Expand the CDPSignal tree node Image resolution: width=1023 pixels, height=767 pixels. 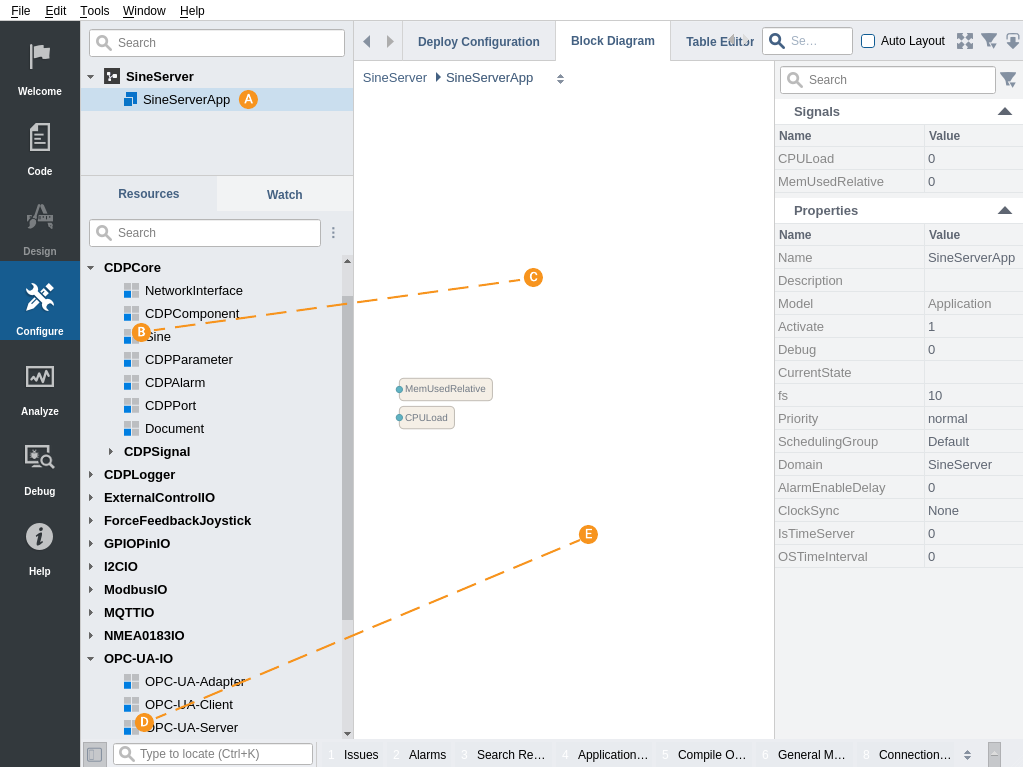[111, 451]
